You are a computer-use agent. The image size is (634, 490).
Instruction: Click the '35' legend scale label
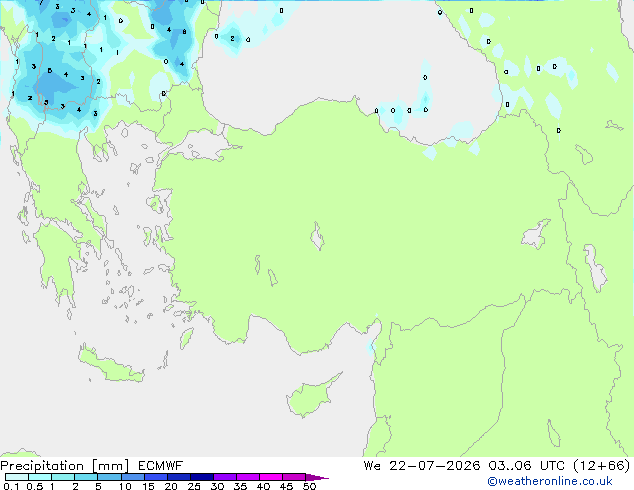coord(240,486)
